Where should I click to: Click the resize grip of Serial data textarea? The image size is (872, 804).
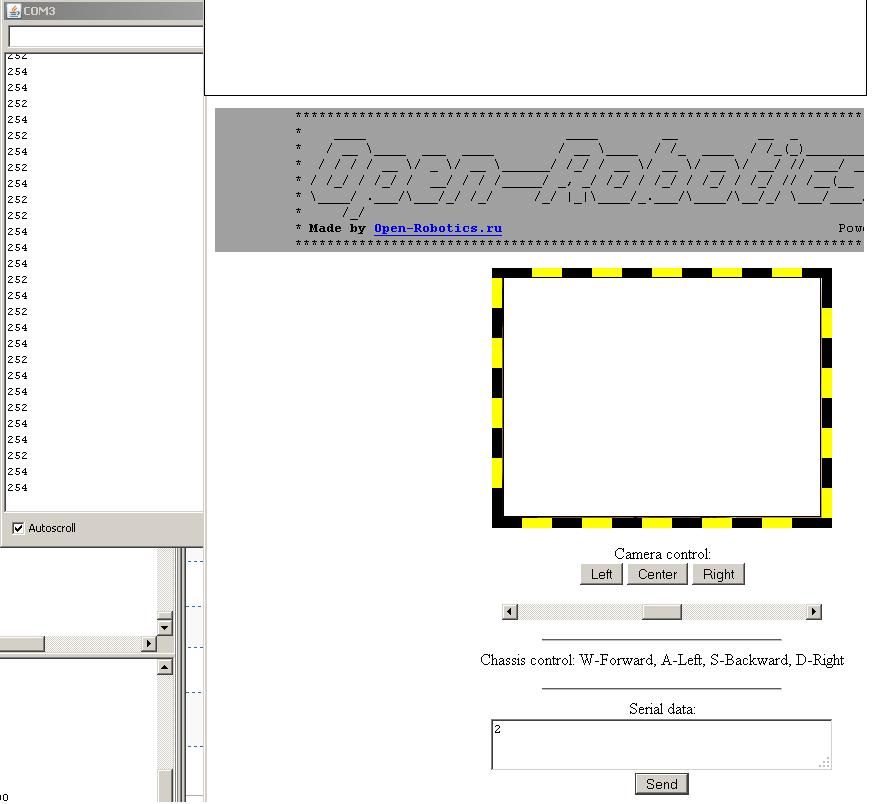(x=825, y=763)
